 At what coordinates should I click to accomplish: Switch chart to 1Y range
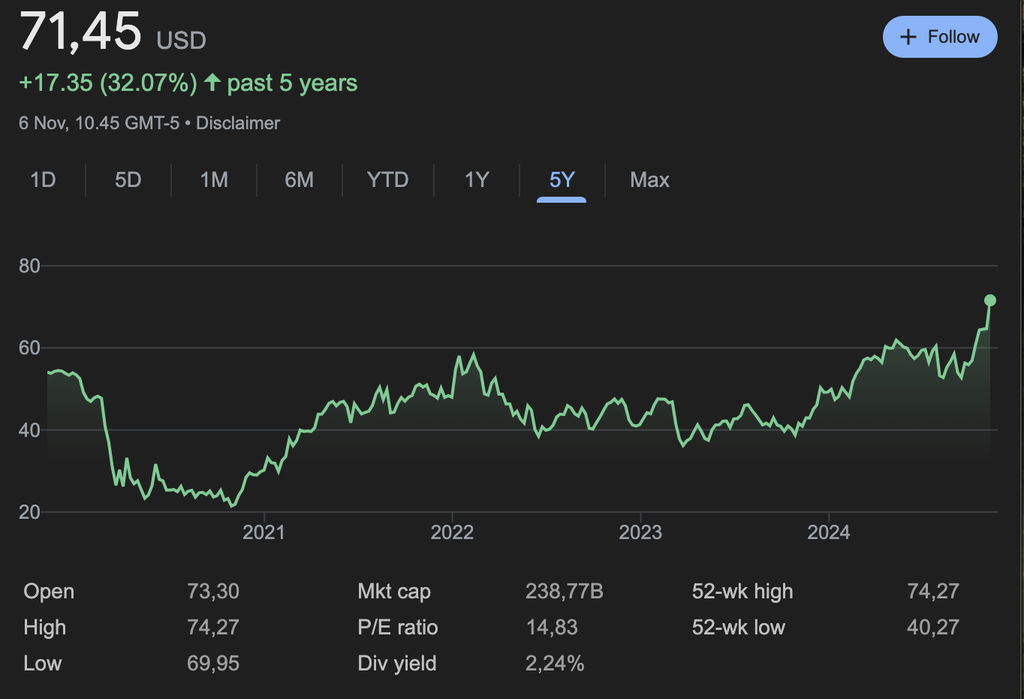click(x=477, y=180)
